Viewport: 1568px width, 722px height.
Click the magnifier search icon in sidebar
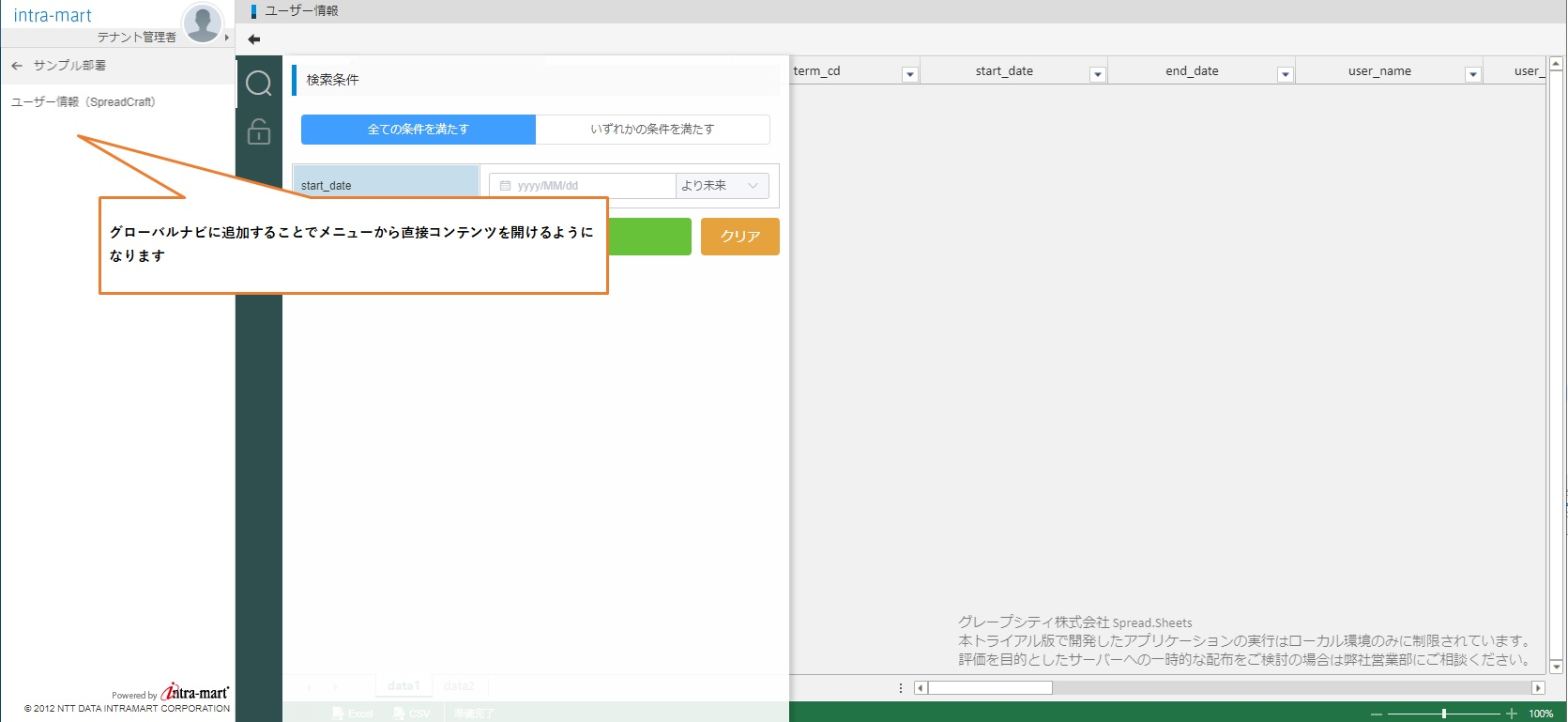(x=259, y=84)
